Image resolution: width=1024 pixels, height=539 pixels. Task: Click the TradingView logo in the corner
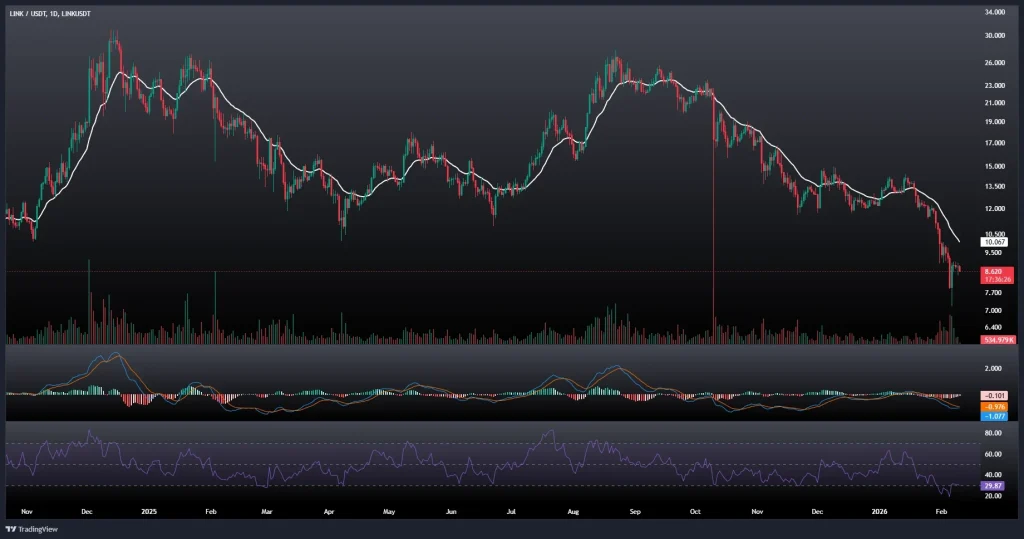(x=31, y=528)
